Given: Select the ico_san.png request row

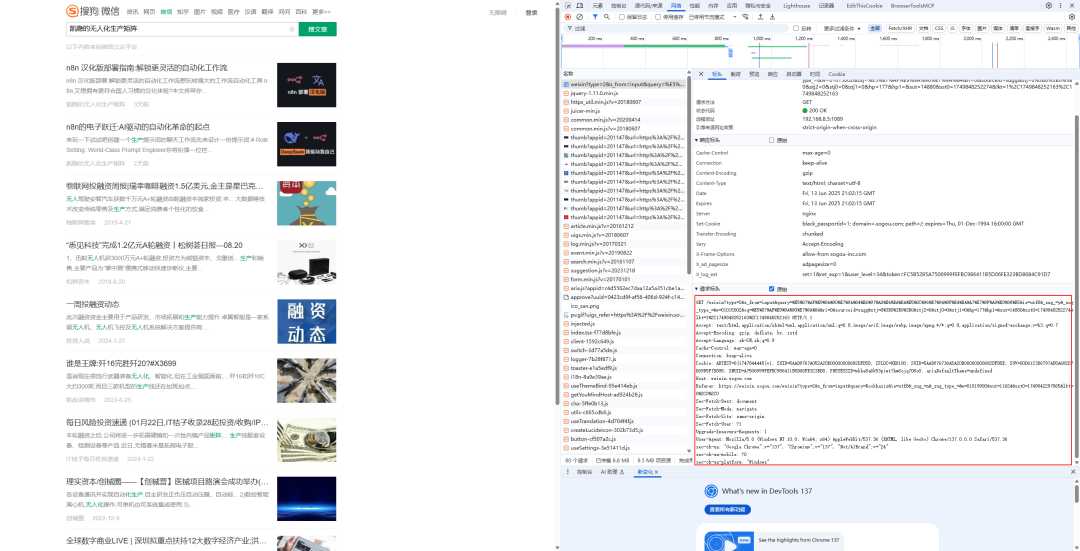Looking at the screenshot, I should click(624, 306).
